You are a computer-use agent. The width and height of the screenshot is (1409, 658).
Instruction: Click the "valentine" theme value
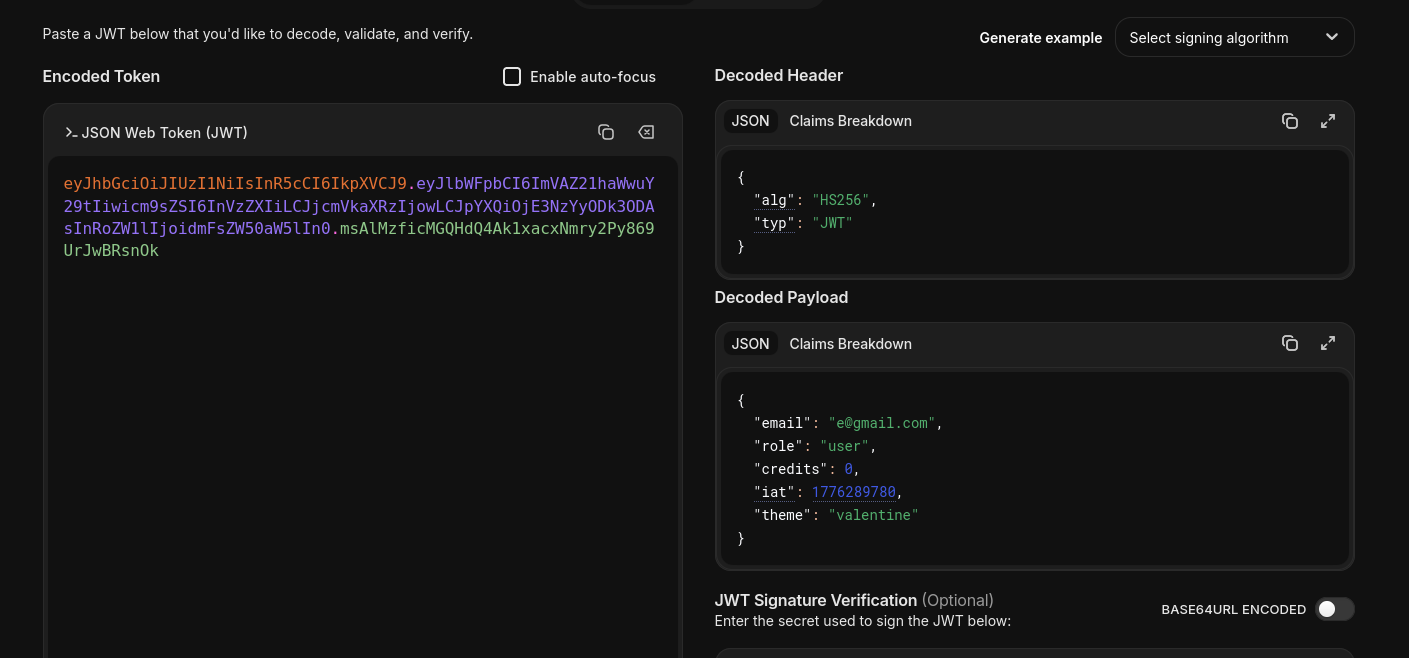coord(874,515)
